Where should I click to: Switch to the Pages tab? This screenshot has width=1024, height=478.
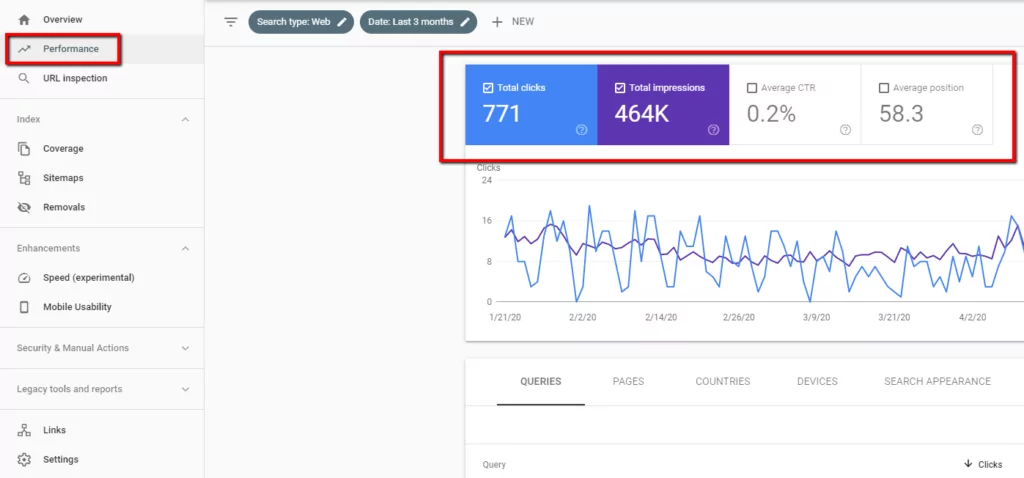tap(628, 381)
